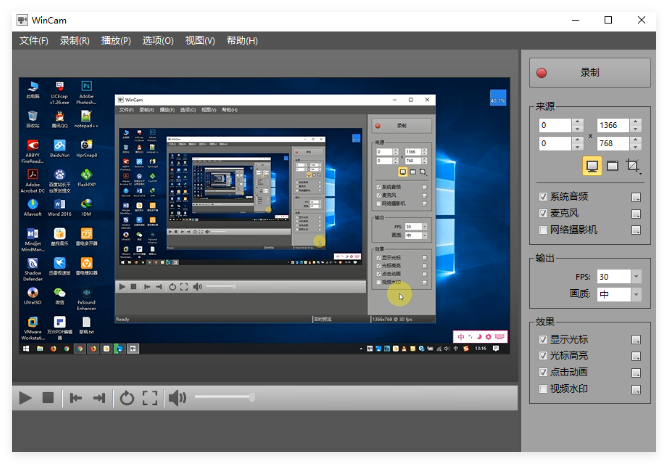Image resolution: width=668 pixels, height=464 pixels.
Task: Click the 画质: label text
Action: point(580,294)
